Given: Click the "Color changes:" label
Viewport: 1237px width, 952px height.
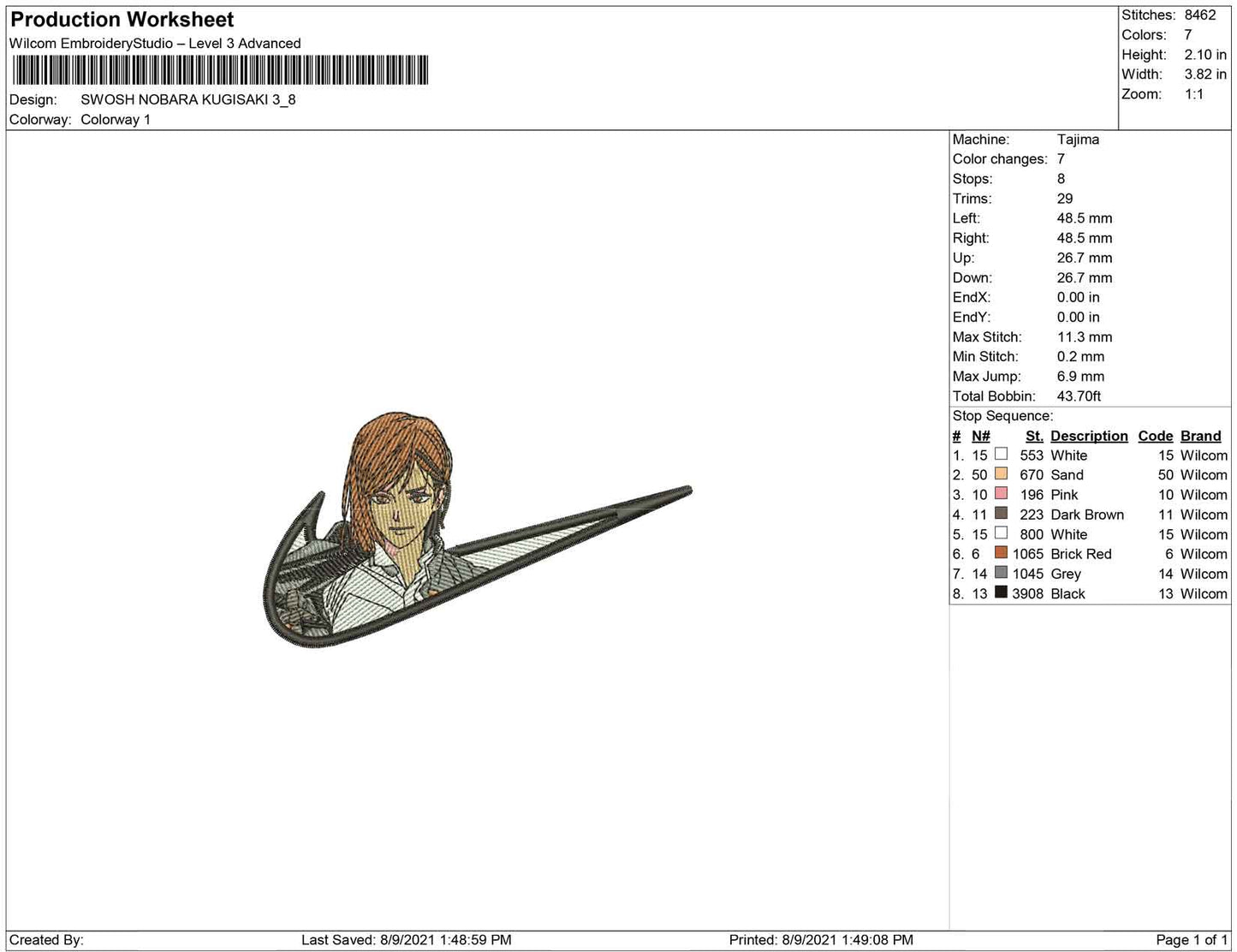Looking at the screenshot, I should tap(1000, 159).
